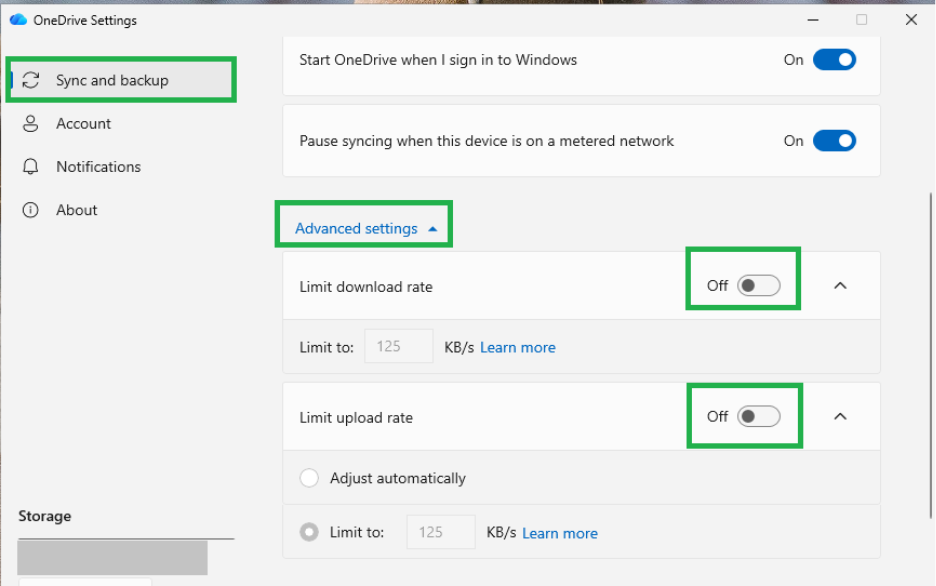Click the OneDrive cloud icon in title bar
936x586 pixels.
pos(19,20)
